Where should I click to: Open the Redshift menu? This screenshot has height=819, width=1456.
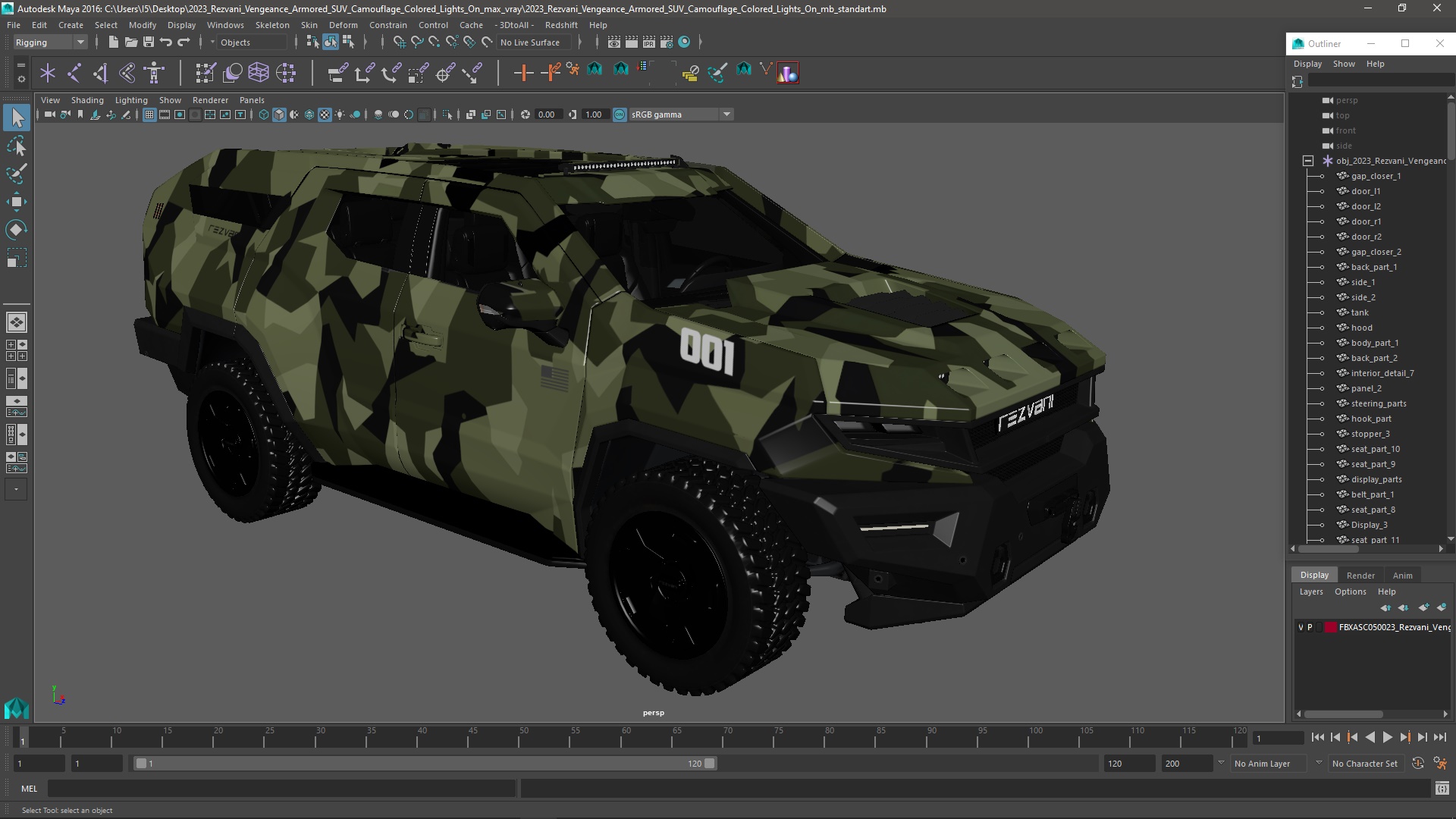pos(561,25)
